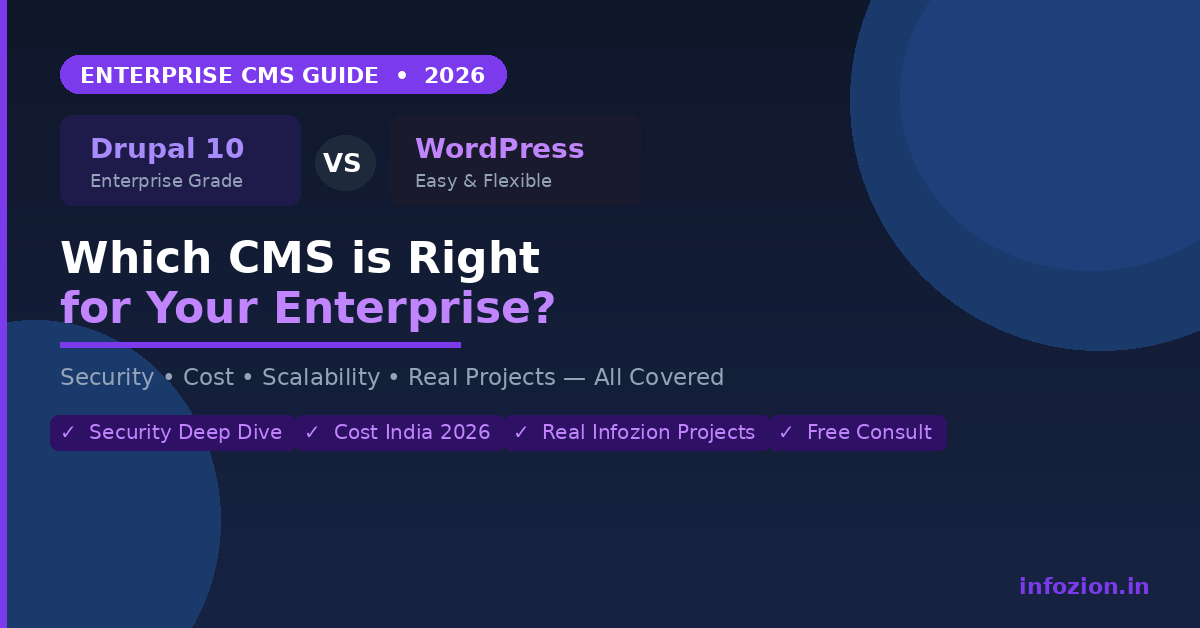This screenshot has width=1200, height=628.
Task: Click the checkmark icon beside Security Deep Dive
Action: pyautogui.click(x=67, y=432)
